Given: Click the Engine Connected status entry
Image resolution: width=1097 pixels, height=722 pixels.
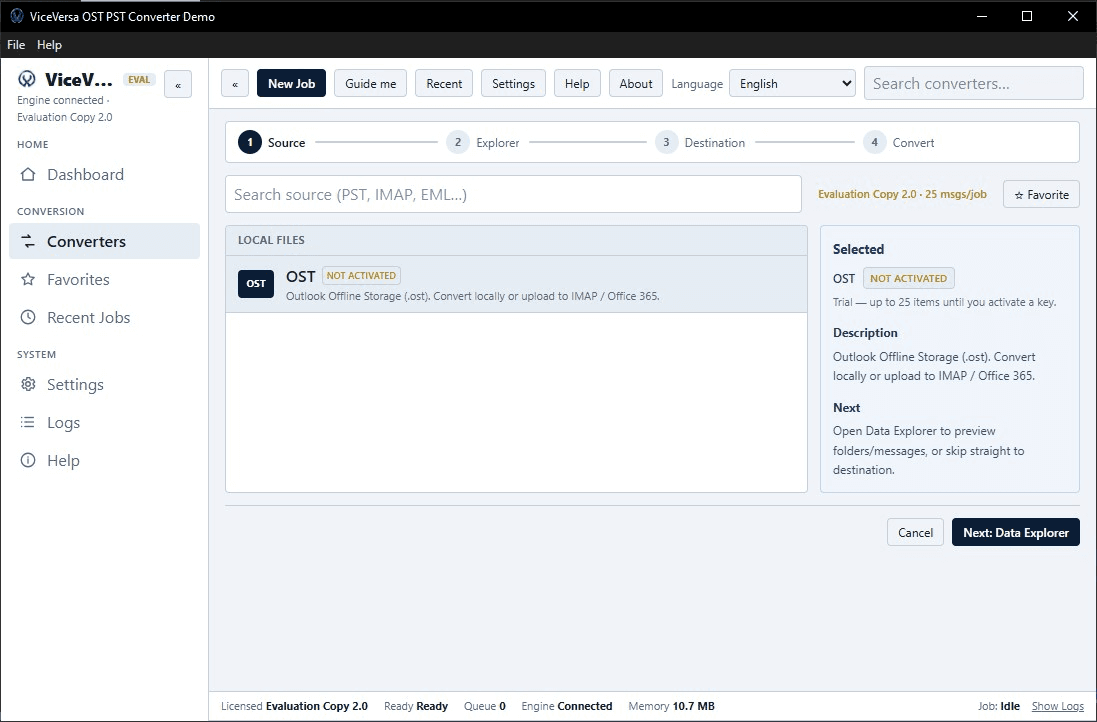Looking at the screenshot, I should pyautogui.click(x=566, y=706).
